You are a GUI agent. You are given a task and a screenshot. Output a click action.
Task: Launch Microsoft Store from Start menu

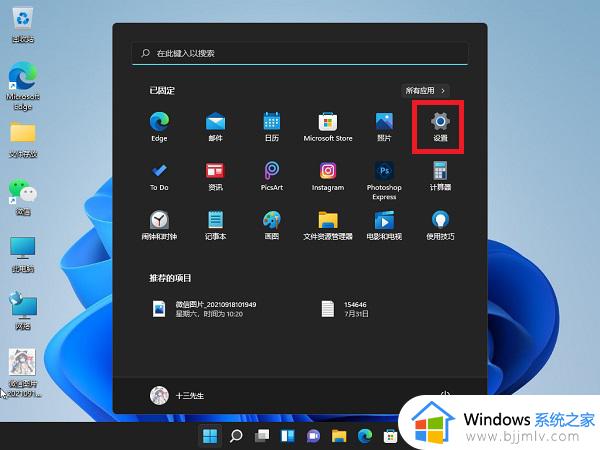(328, 127)
